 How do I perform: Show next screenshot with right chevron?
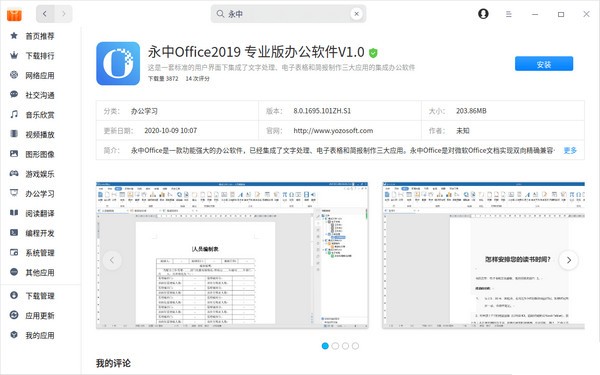[x=569, y=260]
